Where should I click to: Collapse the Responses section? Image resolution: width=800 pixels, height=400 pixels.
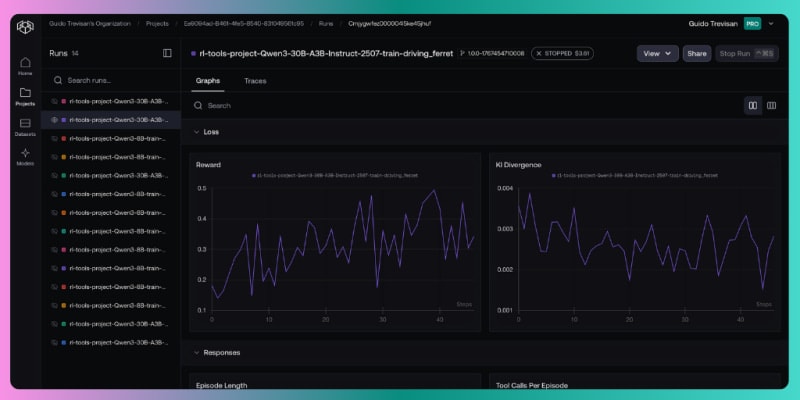[196, 353]
